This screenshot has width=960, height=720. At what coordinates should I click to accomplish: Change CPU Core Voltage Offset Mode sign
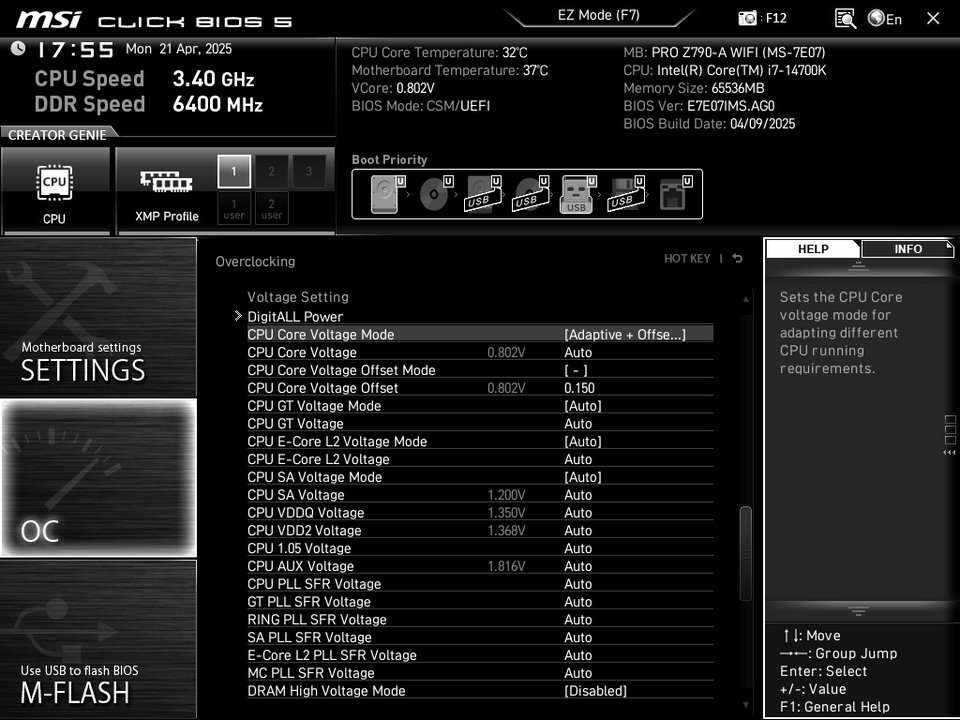click(576, 370)
